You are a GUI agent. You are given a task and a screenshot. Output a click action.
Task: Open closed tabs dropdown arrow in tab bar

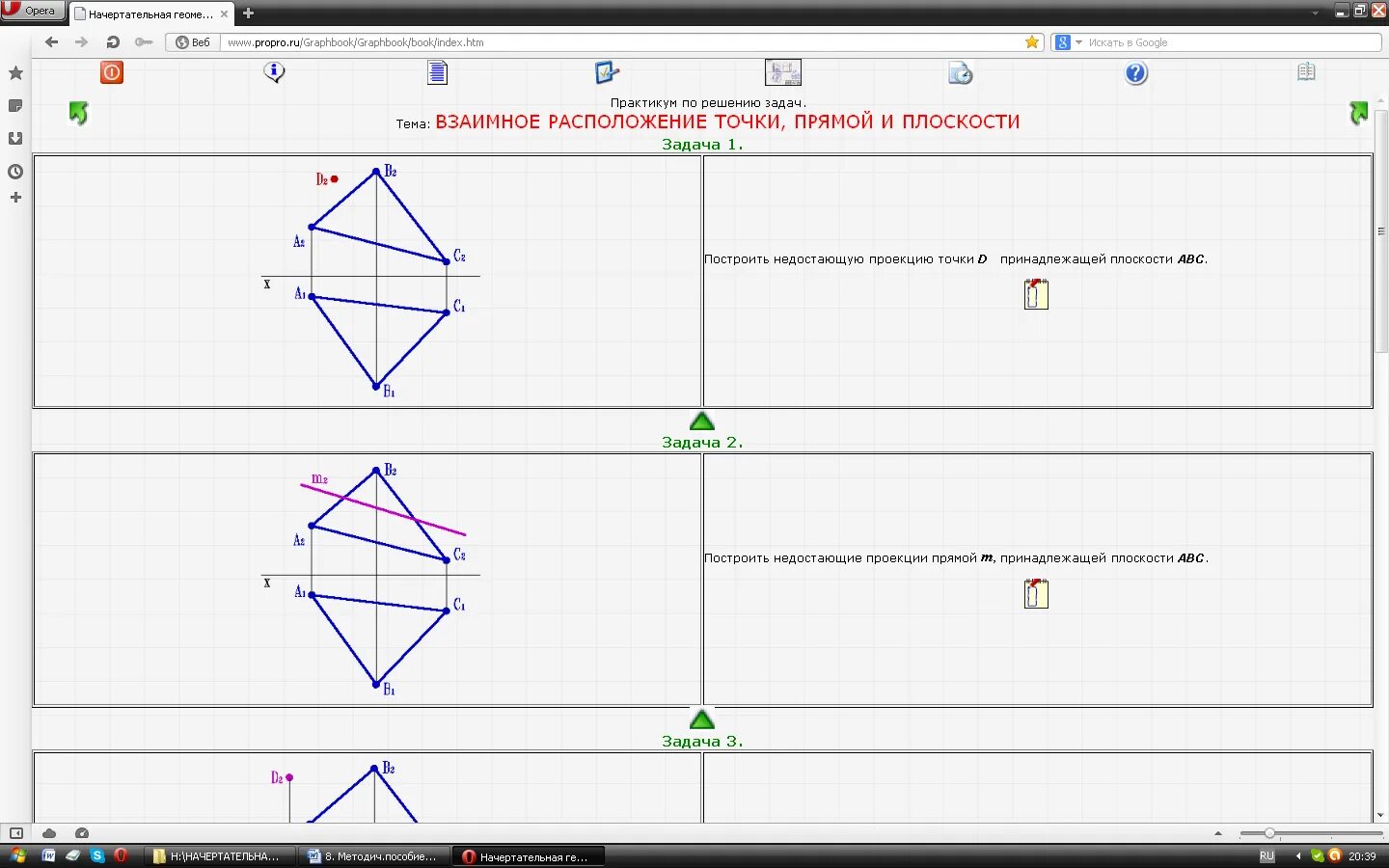[1315, 13]
